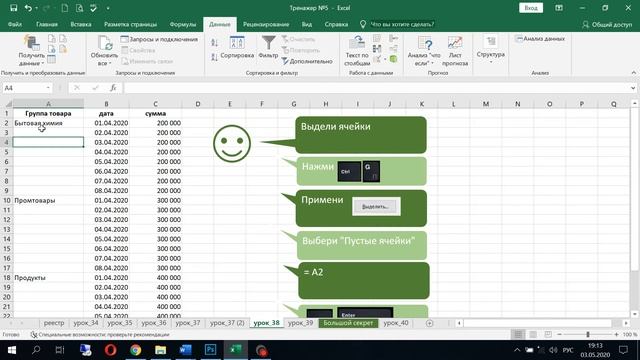
Task: Select column B header
Action: pos(106,104)
